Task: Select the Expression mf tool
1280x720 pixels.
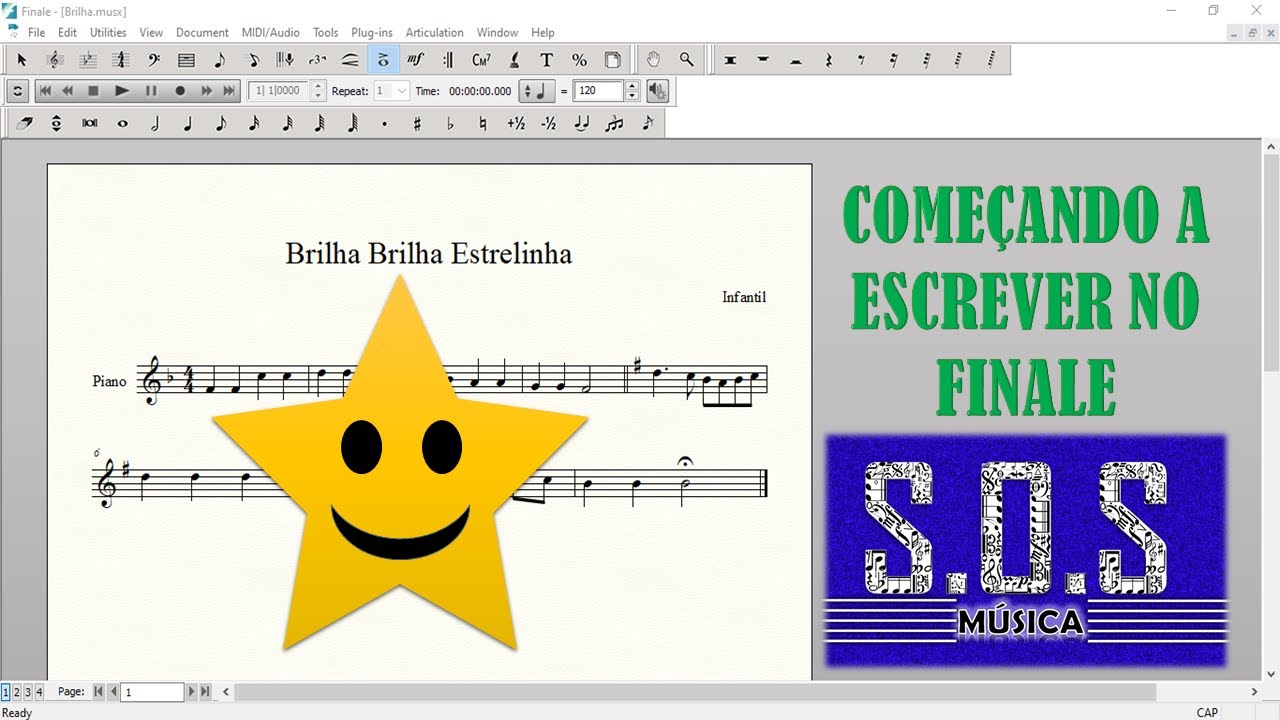Action: coord(416,60)
